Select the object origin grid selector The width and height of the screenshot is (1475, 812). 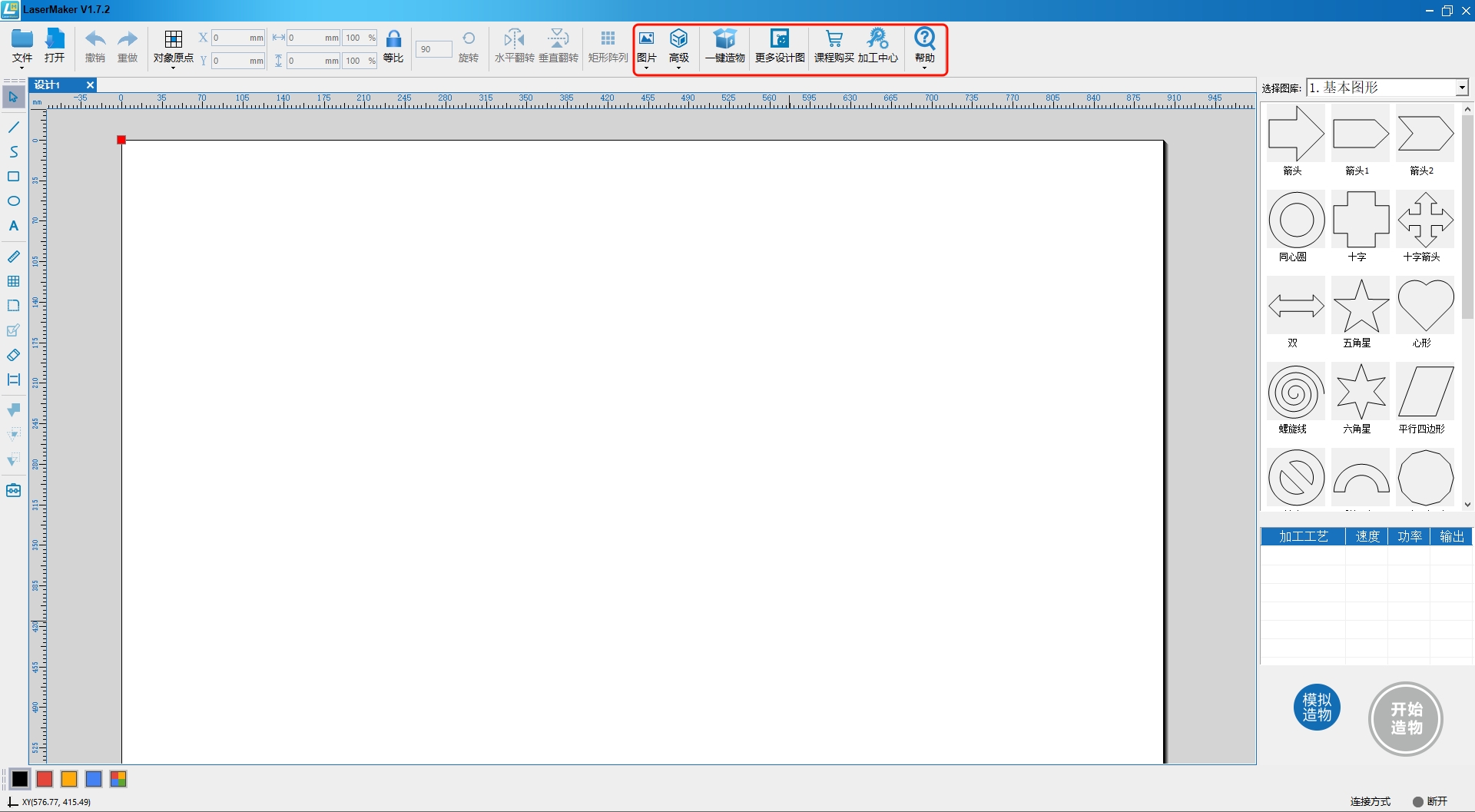(x=174, y=40)
